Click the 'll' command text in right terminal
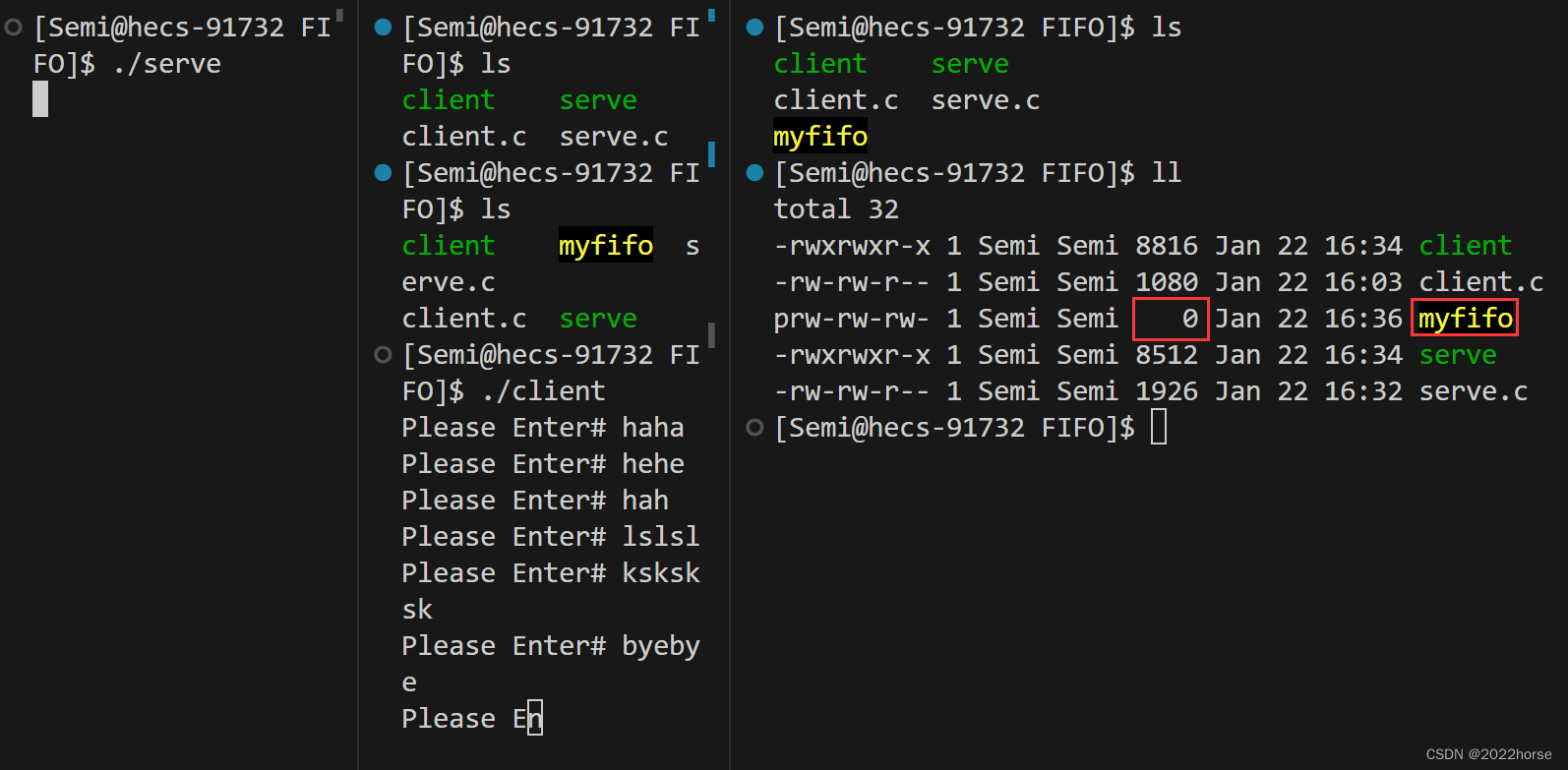Viewport: 1568px width, 770px height. pyautogui.click(x=1167, y=173)
